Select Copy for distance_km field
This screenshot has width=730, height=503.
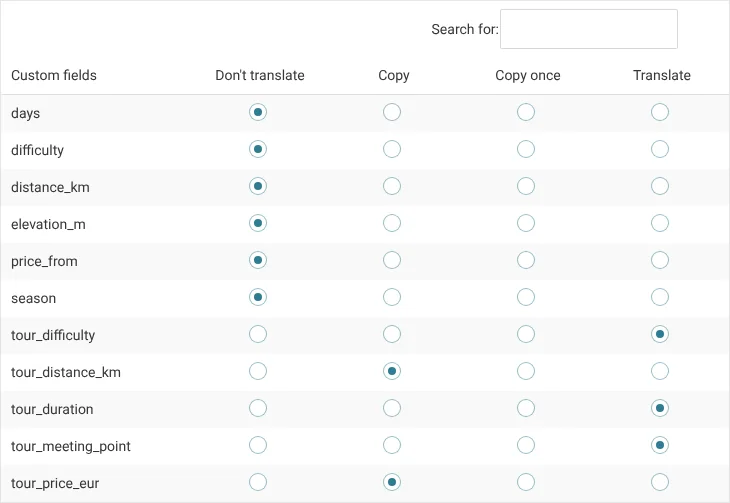(392, 186)
